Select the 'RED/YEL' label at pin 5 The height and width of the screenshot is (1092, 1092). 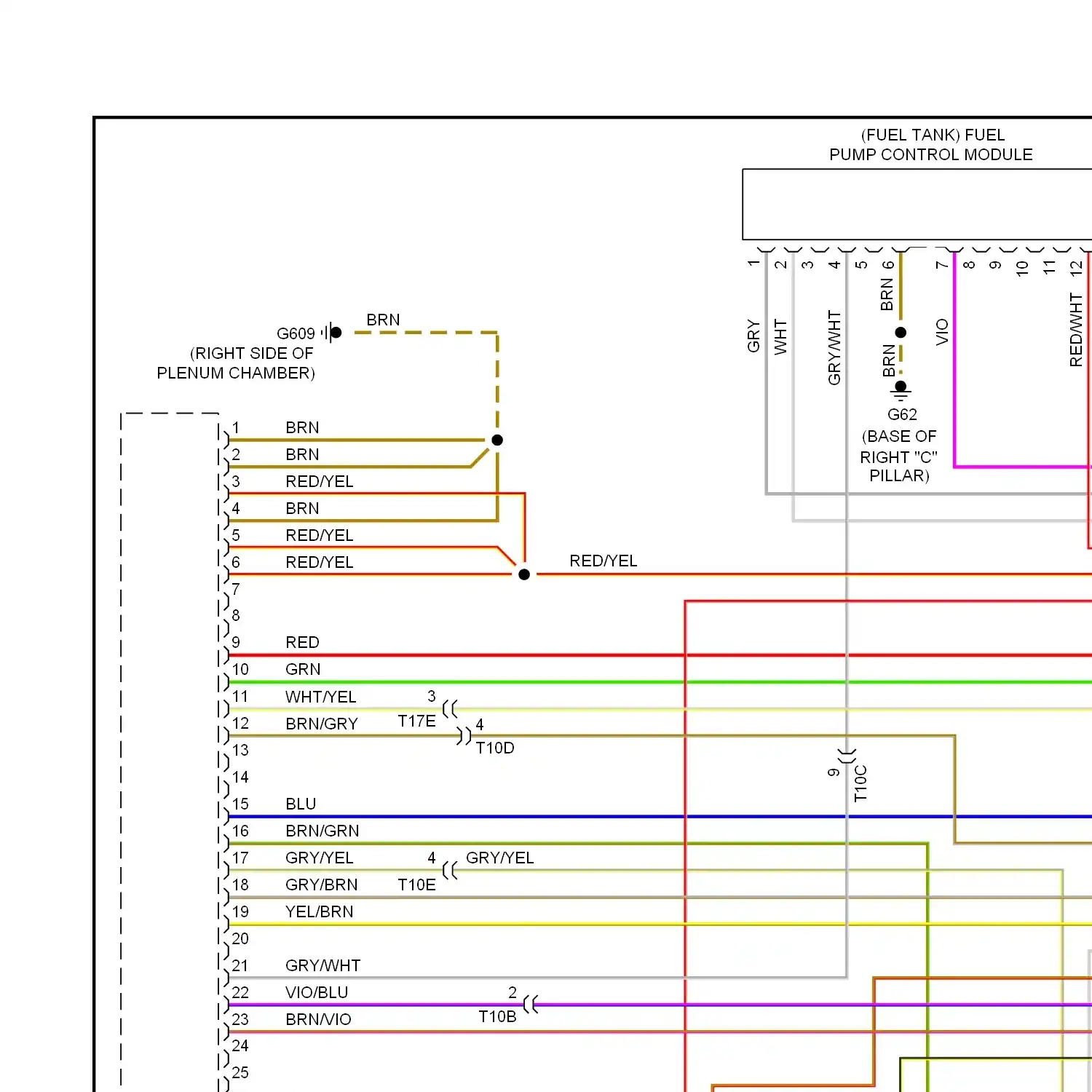320,535
